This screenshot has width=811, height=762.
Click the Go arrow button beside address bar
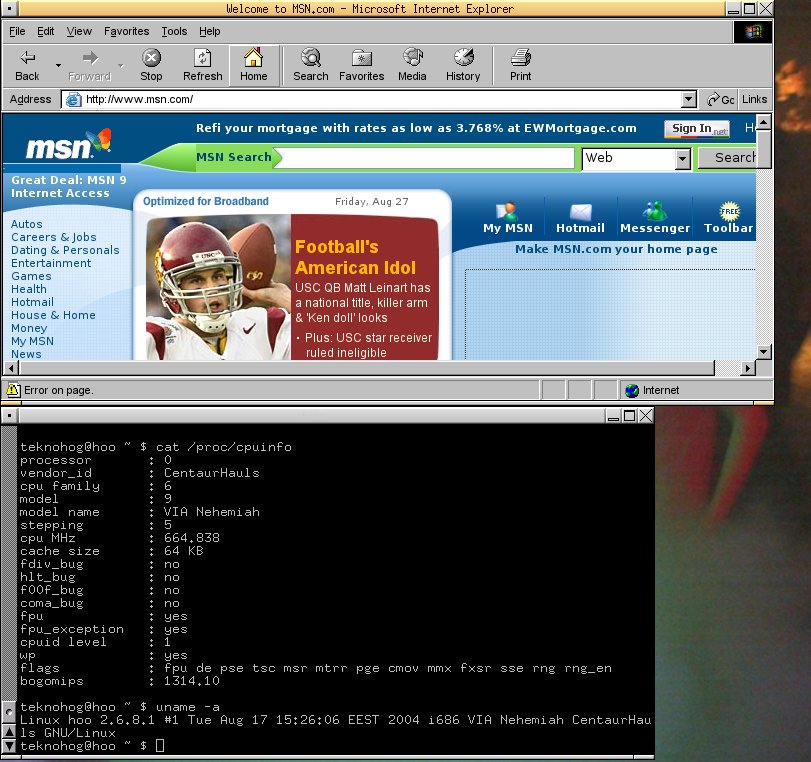[720, 99]
